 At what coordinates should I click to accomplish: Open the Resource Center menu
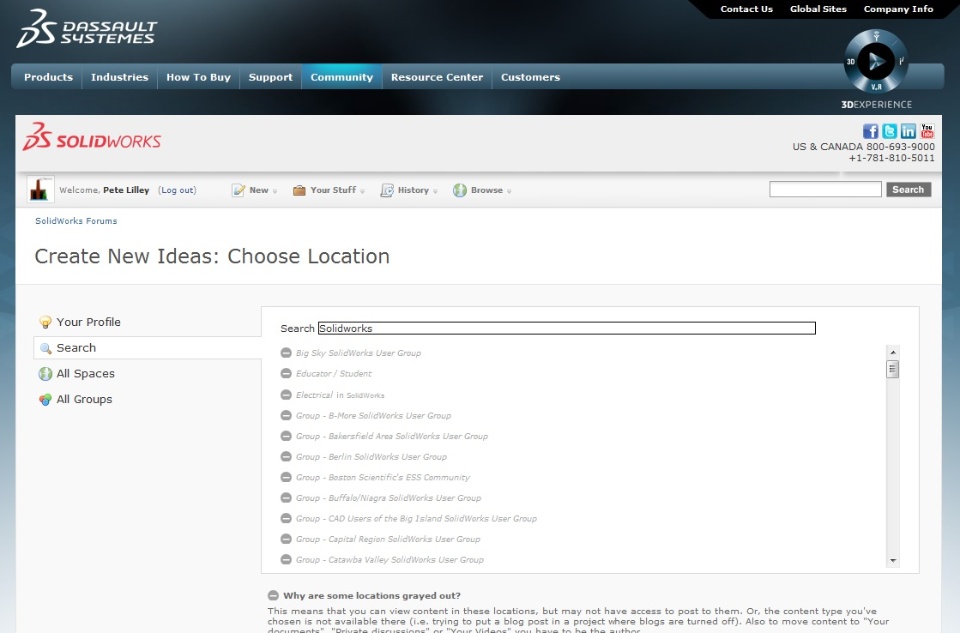coord(437,77)
